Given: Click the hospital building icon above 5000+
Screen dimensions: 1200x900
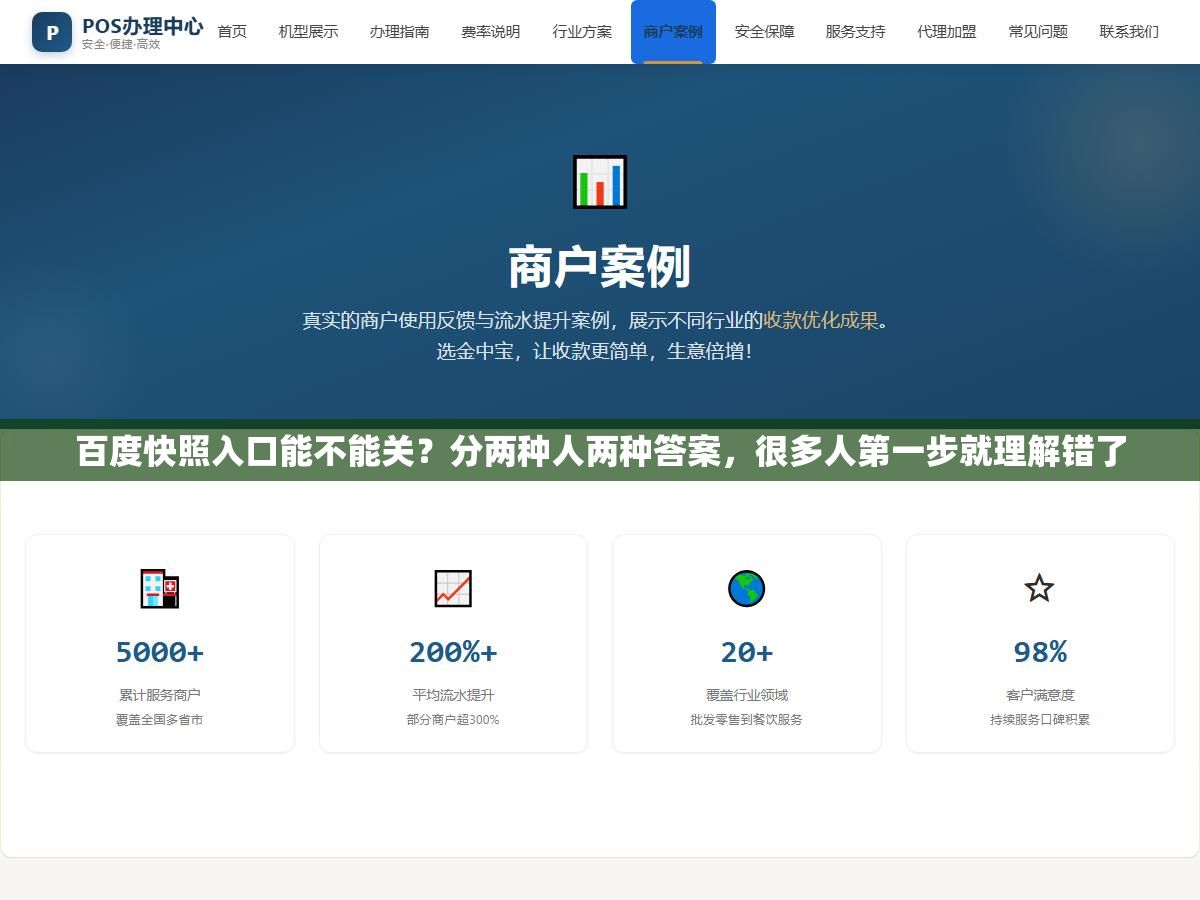Looking at the screenshot, I should (160, 588).
